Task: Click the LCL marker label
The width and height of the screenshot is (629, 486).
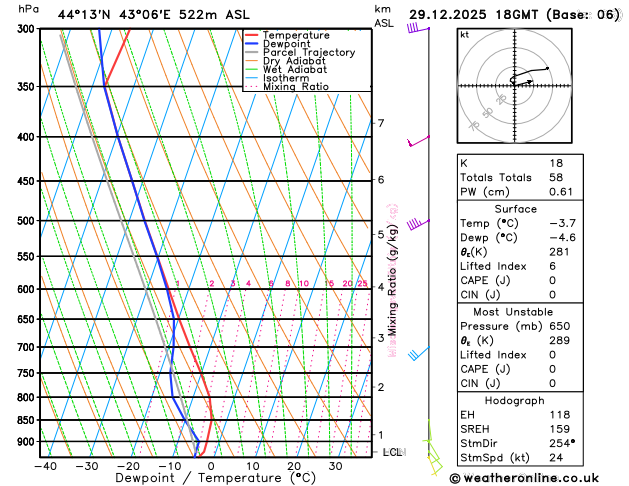Action: pyautogui.click(x=392, y=452)
